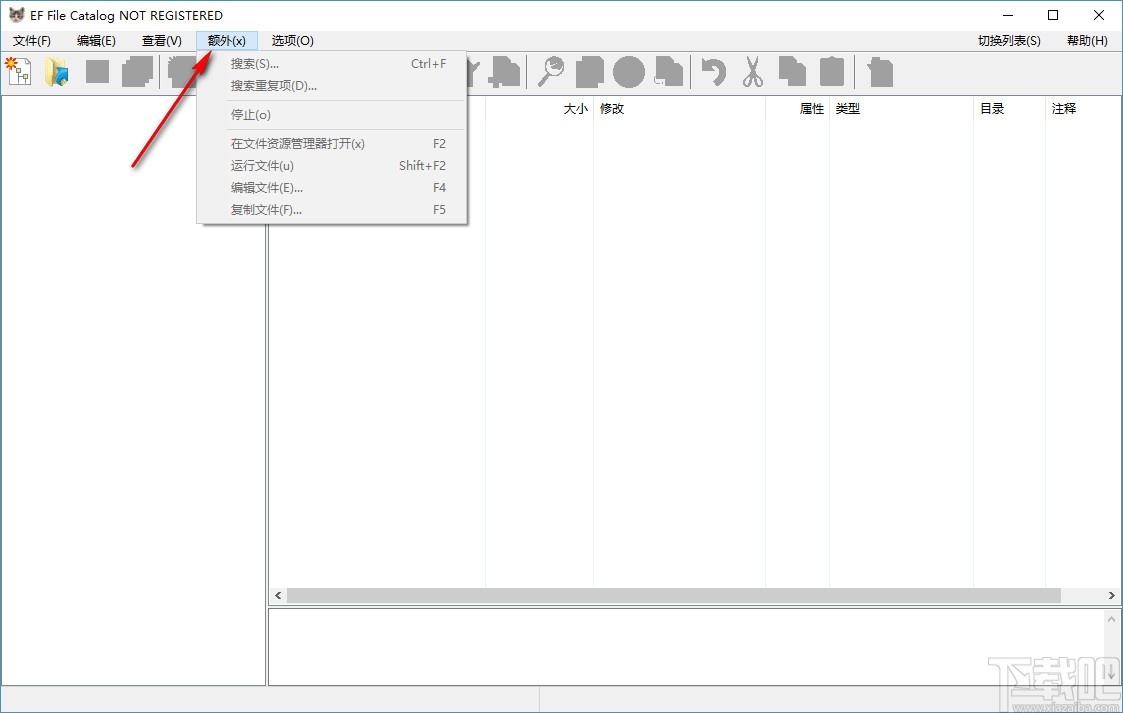Click the 修改 column header
Screen dimensions: 1123x713
pos(612,108)
